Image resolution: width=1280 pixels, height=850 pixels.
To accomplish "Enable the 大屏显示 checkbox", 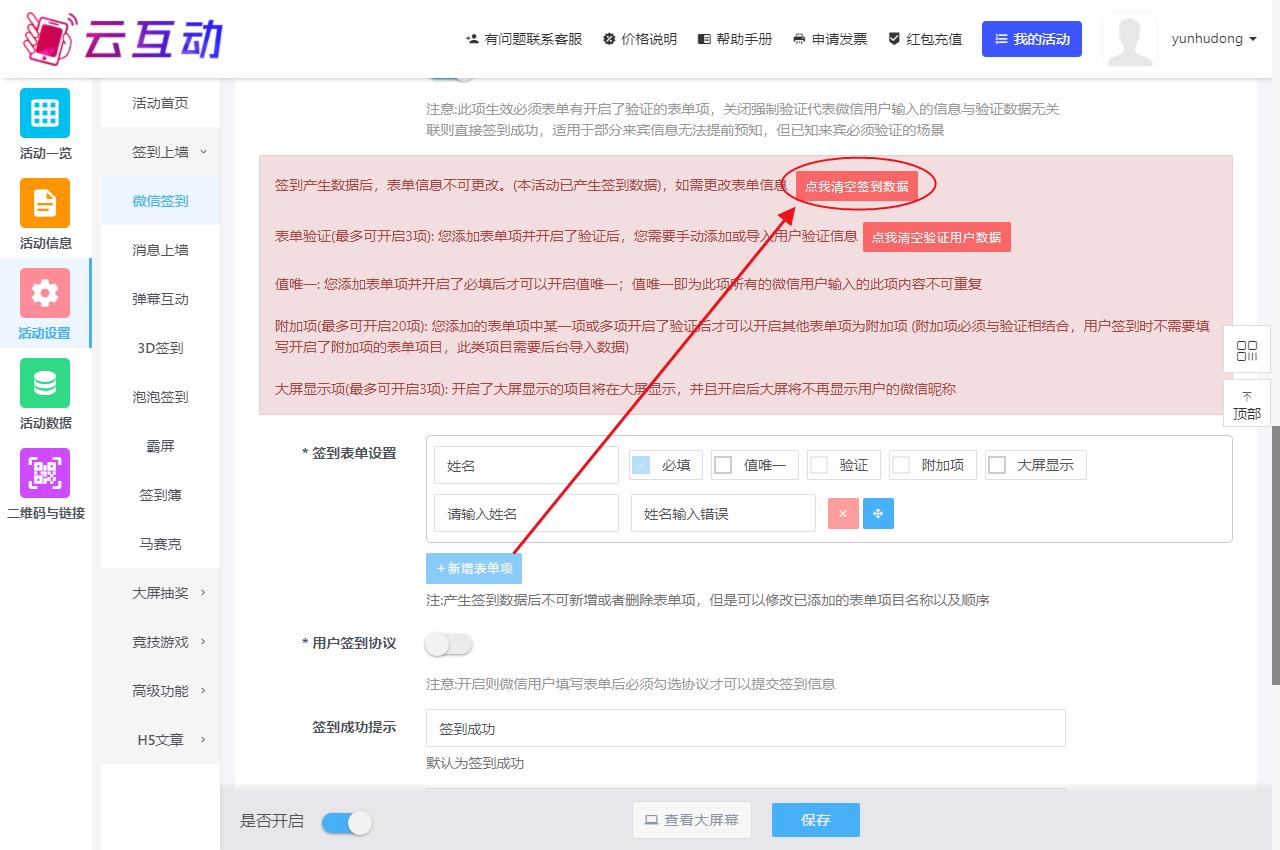I will (x=997, y=465).
